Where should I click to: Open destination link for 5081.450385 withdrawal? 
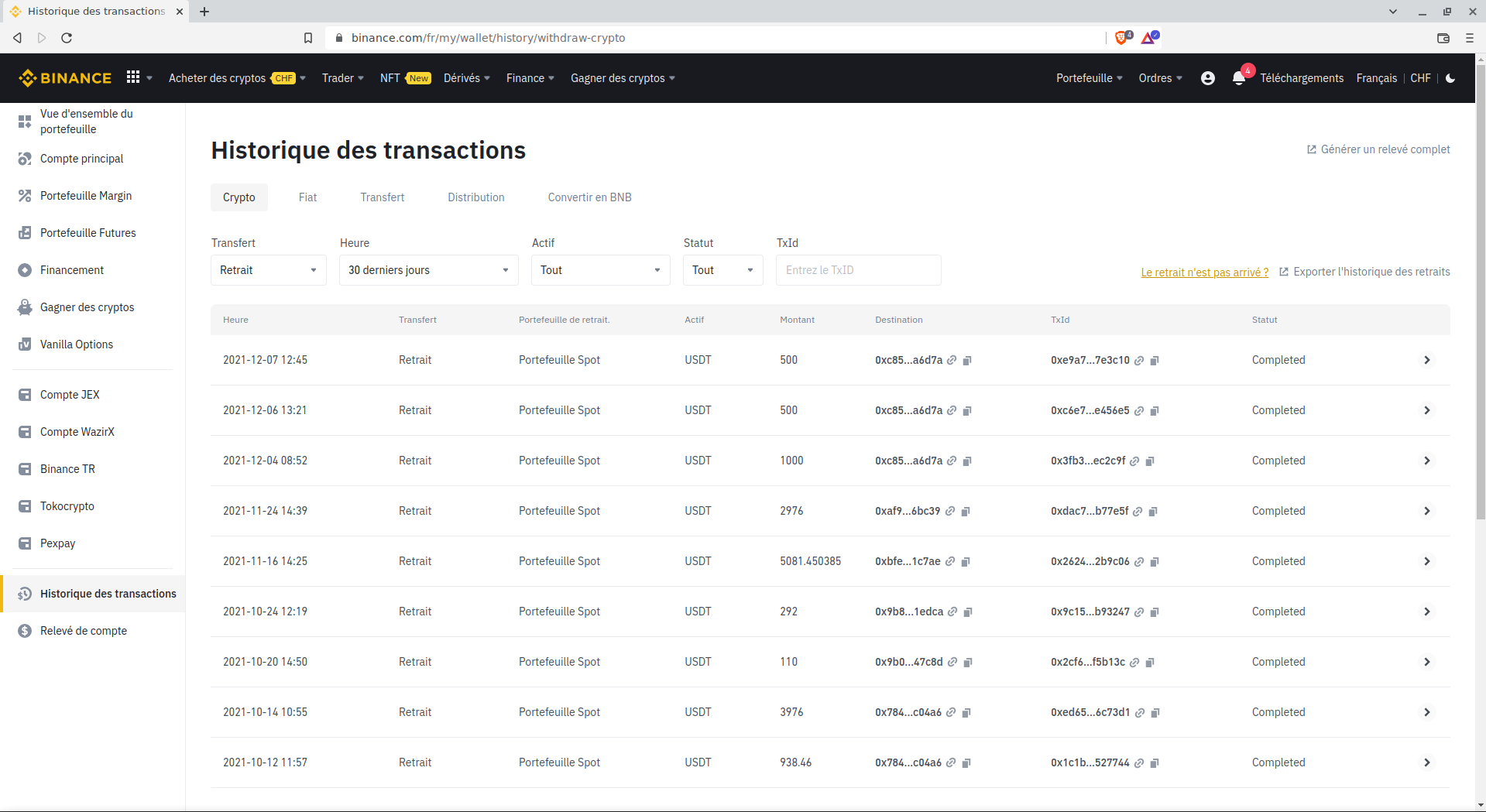click(950, 562)
